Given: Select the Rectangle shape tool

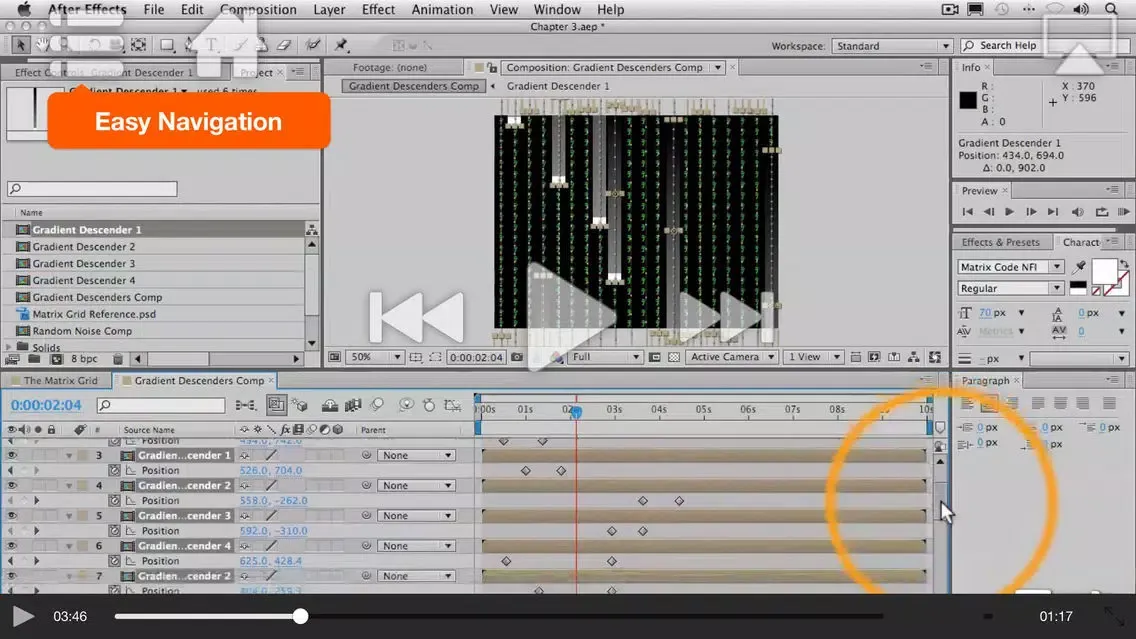Looking at the screenshot, I should pyautogui.click(x=167, y=45).
